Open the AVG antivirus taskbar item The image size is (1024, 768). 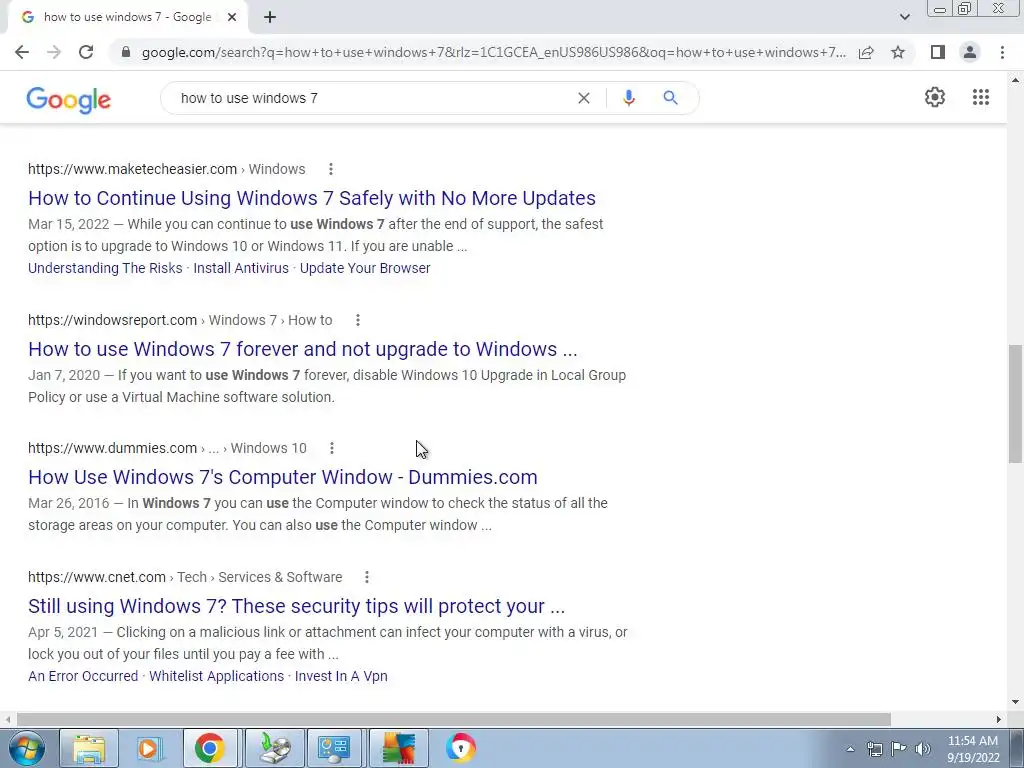point(398,748)
